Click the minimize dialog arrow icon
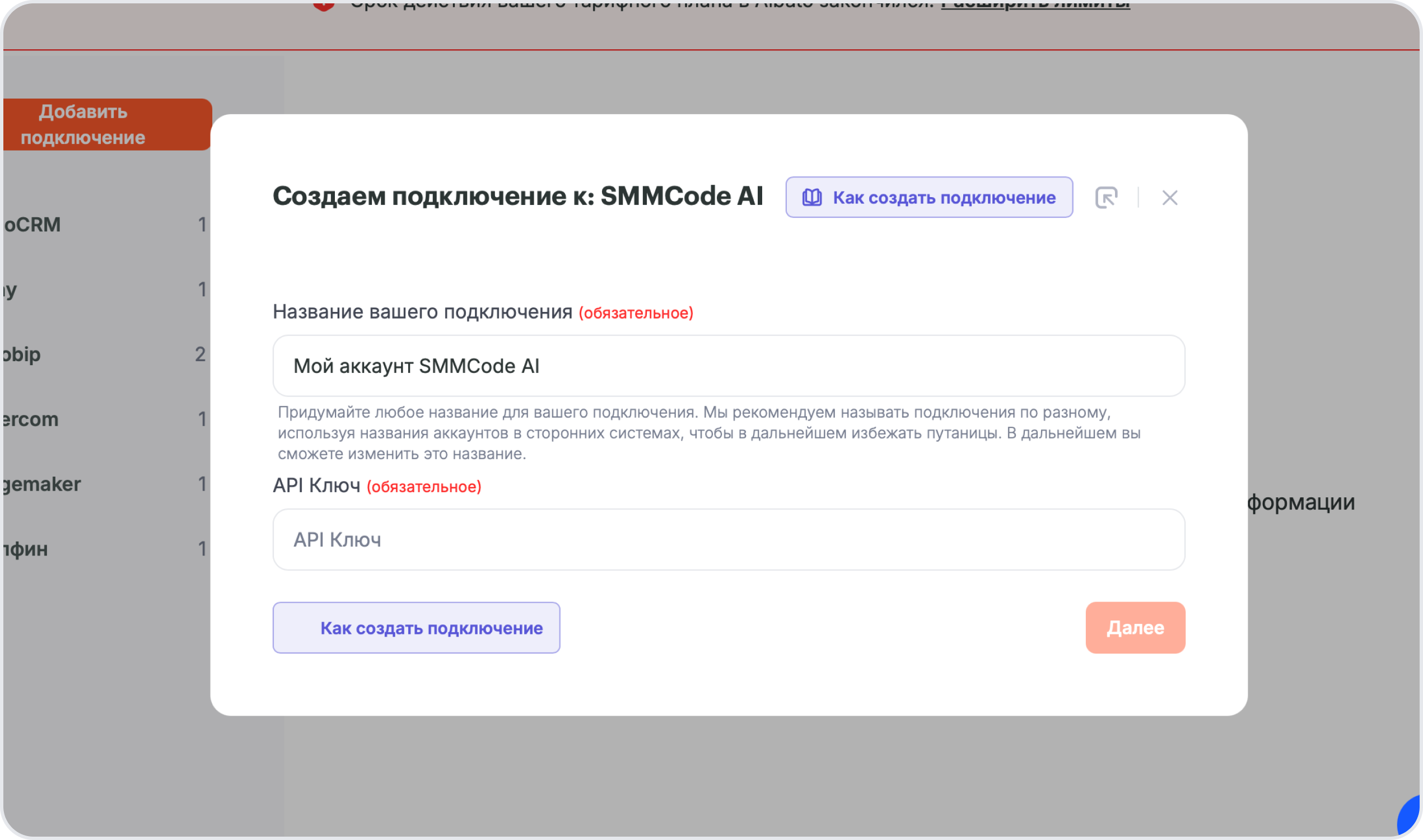Screen dimensions: 1423x840 (x=1106, y=197)
